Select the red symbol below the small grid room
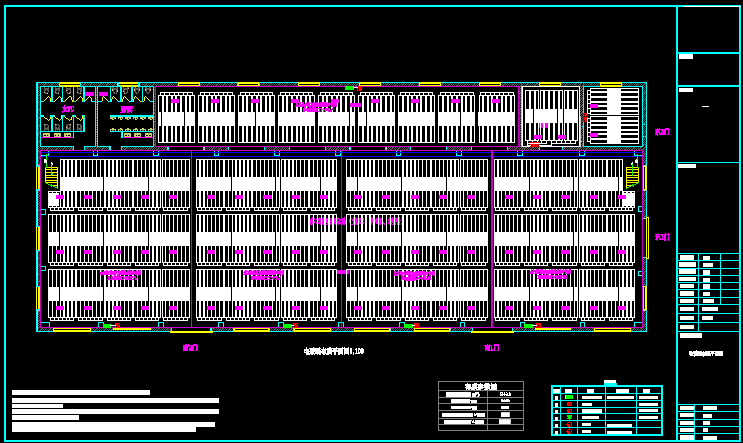This screenshot has width=743, height=443. 535,146
